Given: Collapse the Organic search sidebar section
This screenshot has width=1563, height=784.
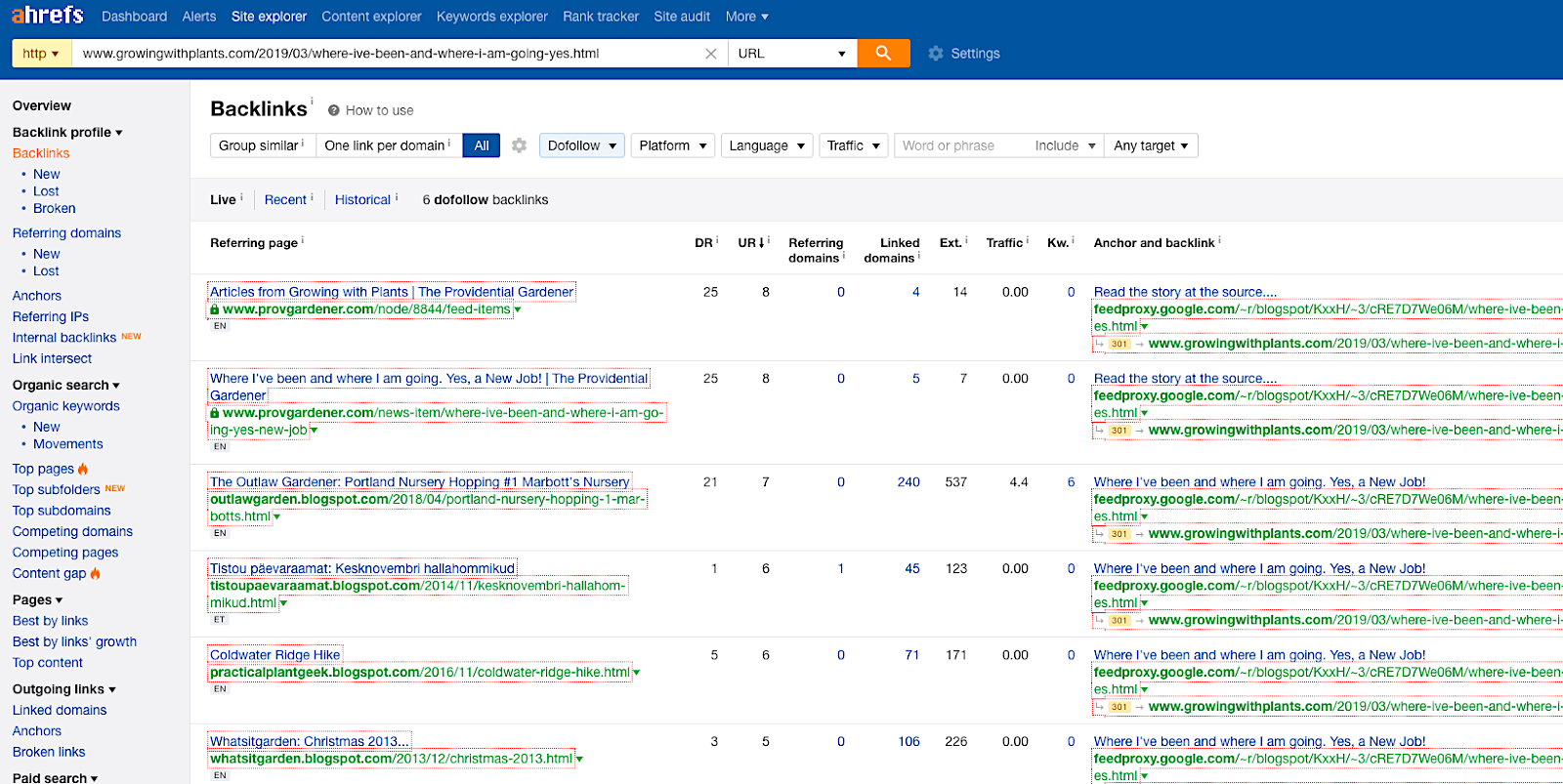Looking at the screenshot, I should pos(65,385).
